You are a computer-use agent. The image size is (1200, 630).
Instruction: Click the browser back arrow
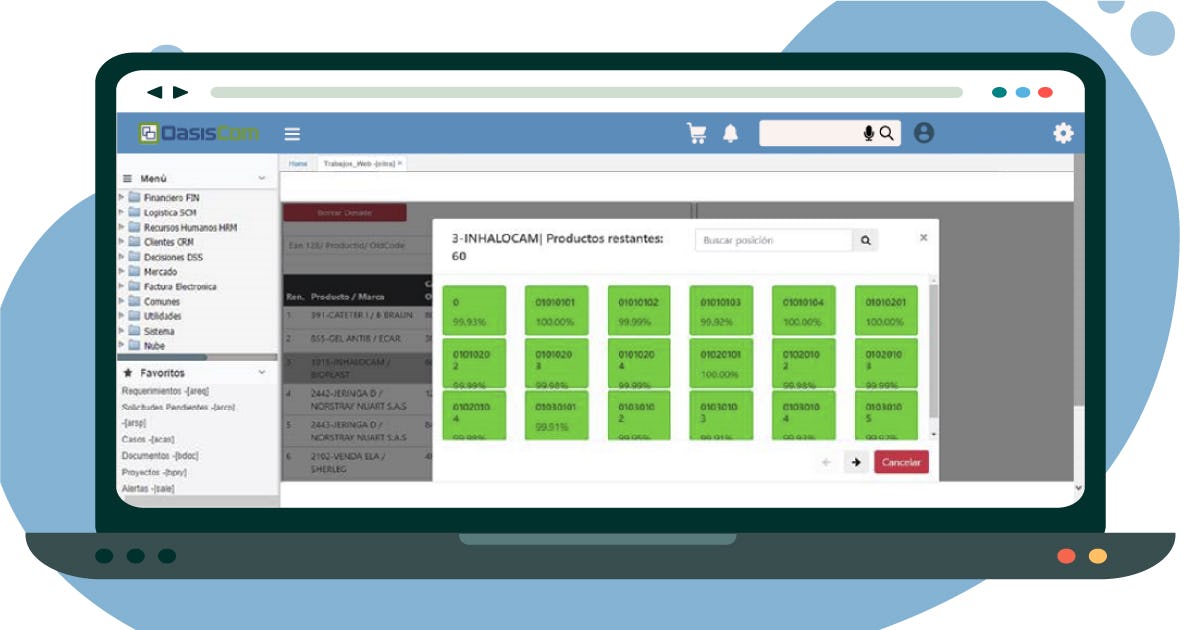[155, 92]
